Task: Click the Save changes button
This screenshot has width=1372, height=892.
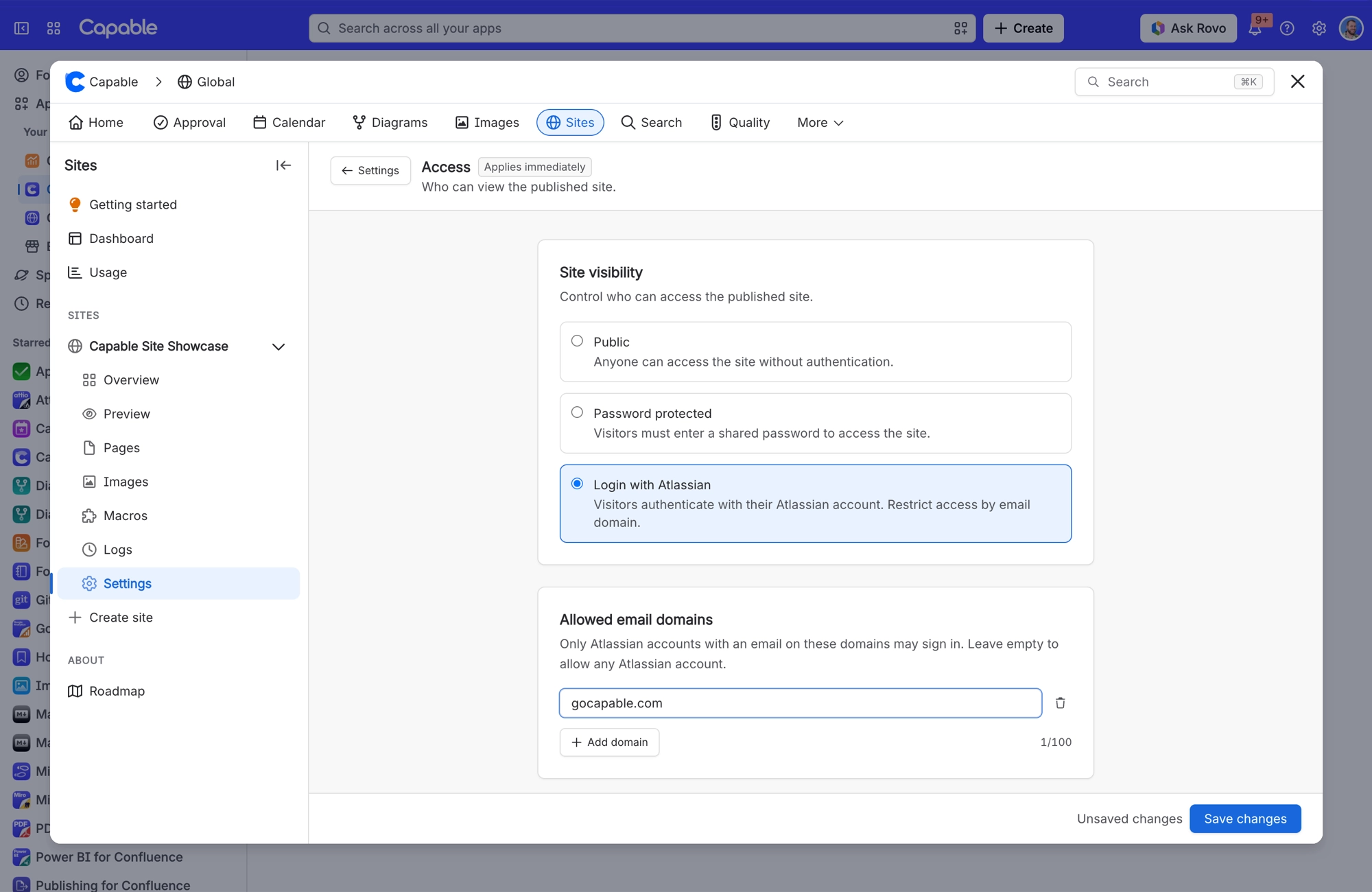Action: click(1245, 819)
